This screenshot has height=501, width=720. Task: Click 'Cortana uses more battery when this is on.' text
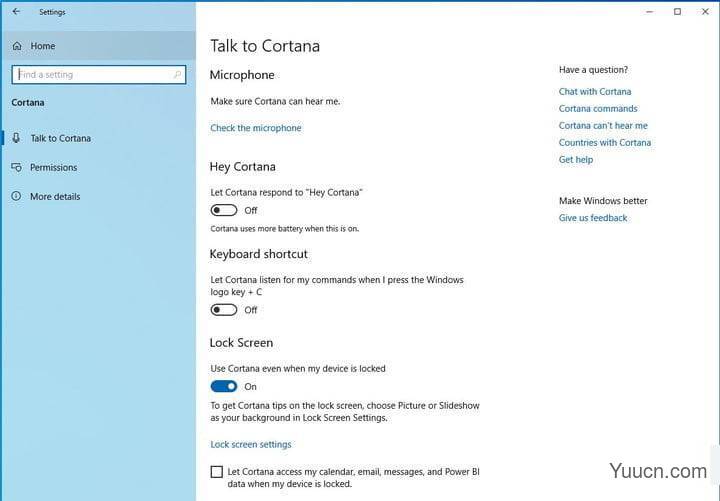(x=285, y=229)
